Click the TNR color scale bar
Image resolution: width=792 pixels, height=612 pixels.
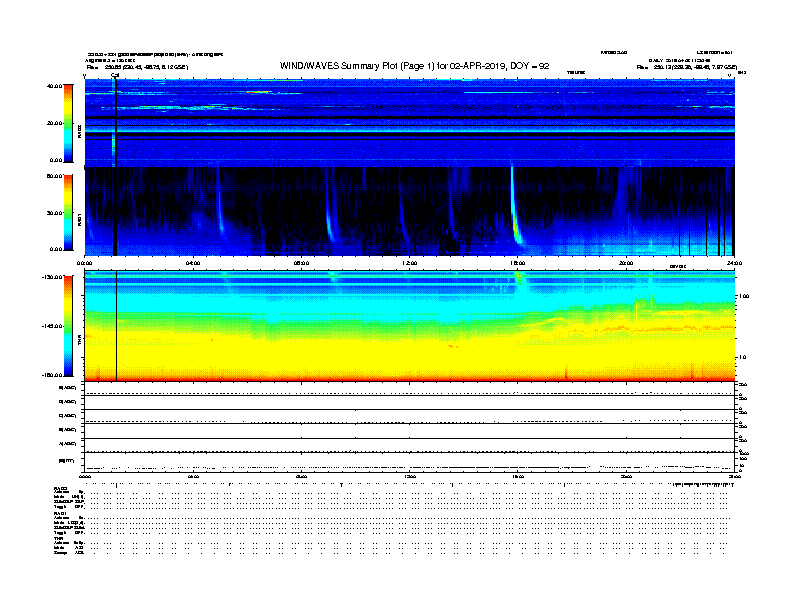click(68, 326)
